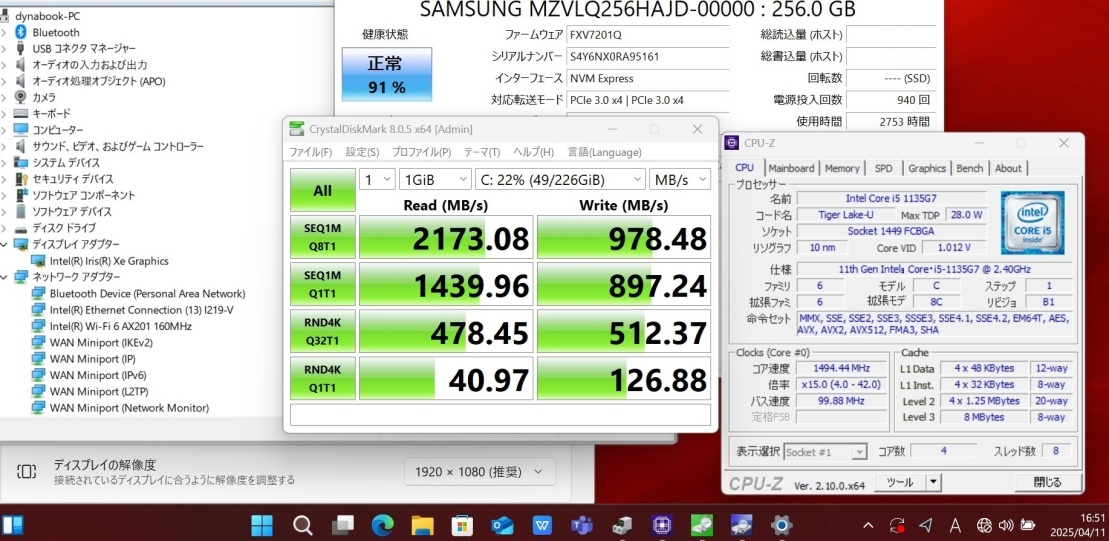Open Task View on the taskbar
Screen dimensions: 1109x541
point(343,525)
